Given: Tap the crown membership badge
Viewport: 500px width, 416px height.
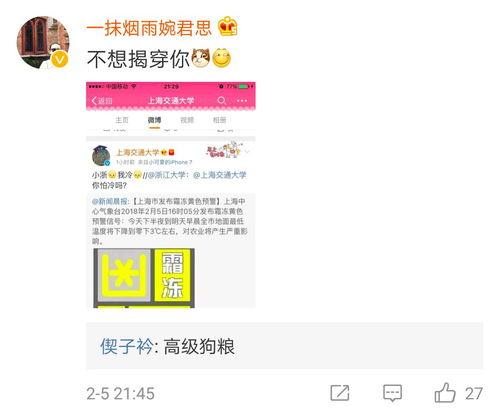Looking at the screenshot, I should 228,26.
